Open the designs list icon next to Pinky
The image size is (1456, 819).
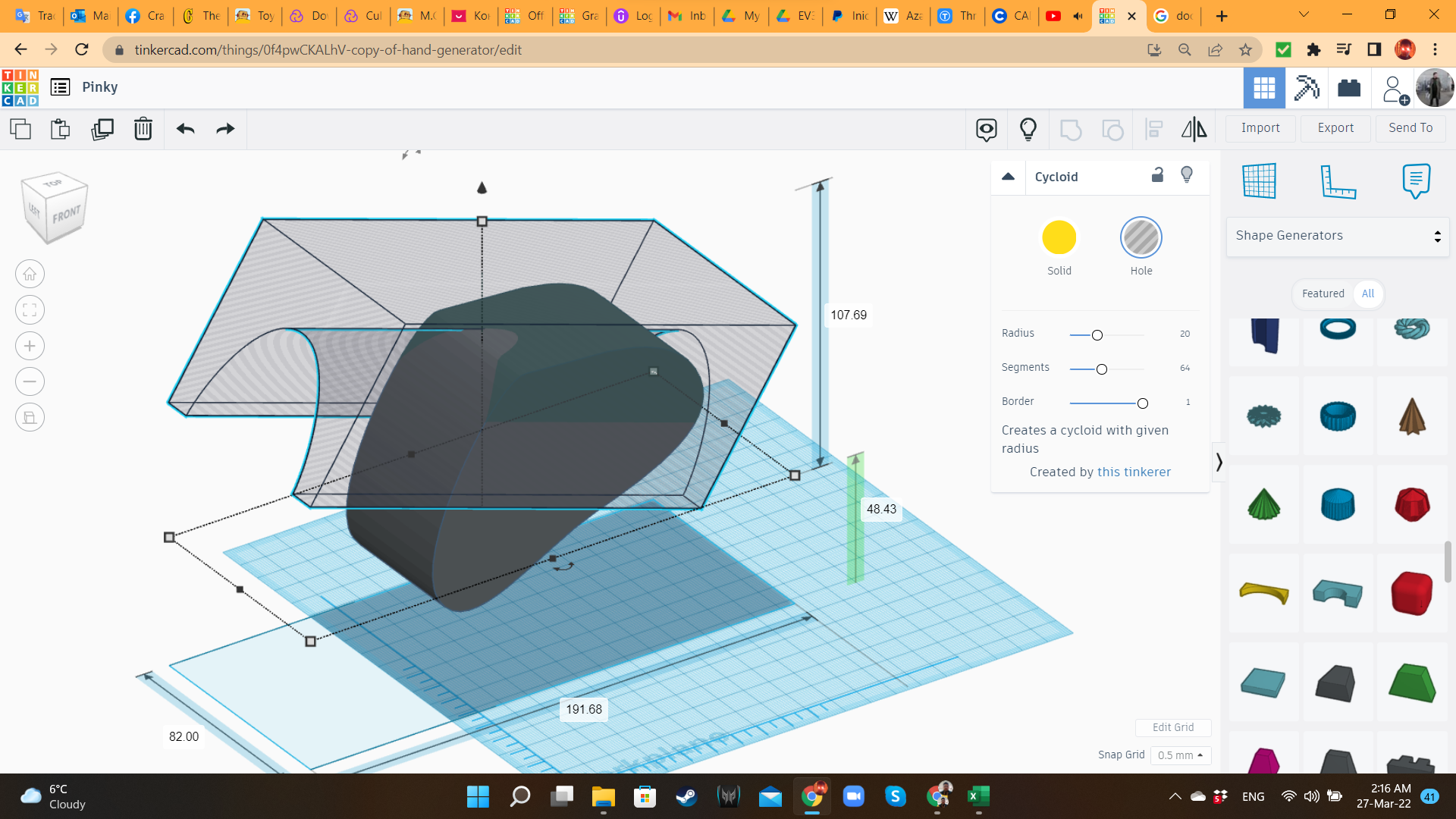tap(61, 87)
